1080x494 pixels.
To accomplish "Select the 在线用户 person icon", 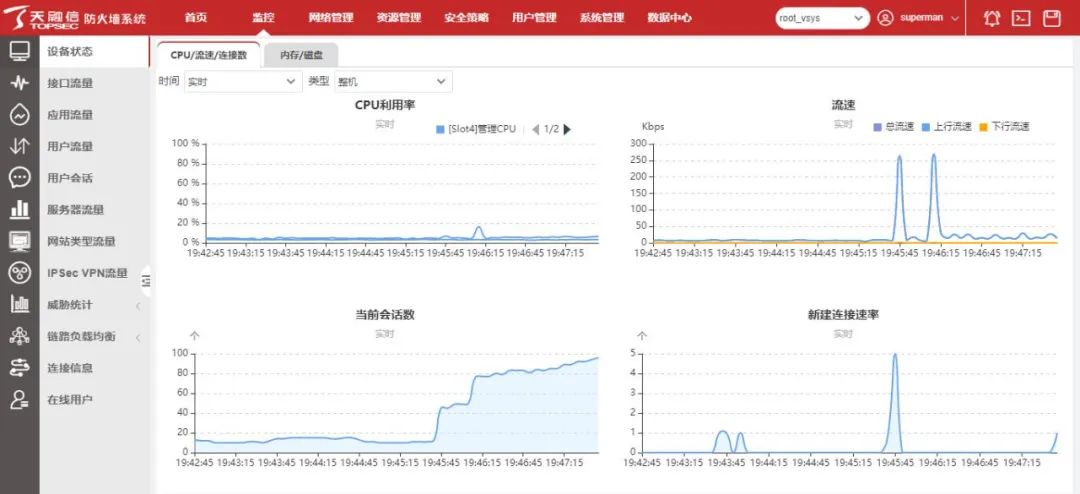I will [19, 400].
